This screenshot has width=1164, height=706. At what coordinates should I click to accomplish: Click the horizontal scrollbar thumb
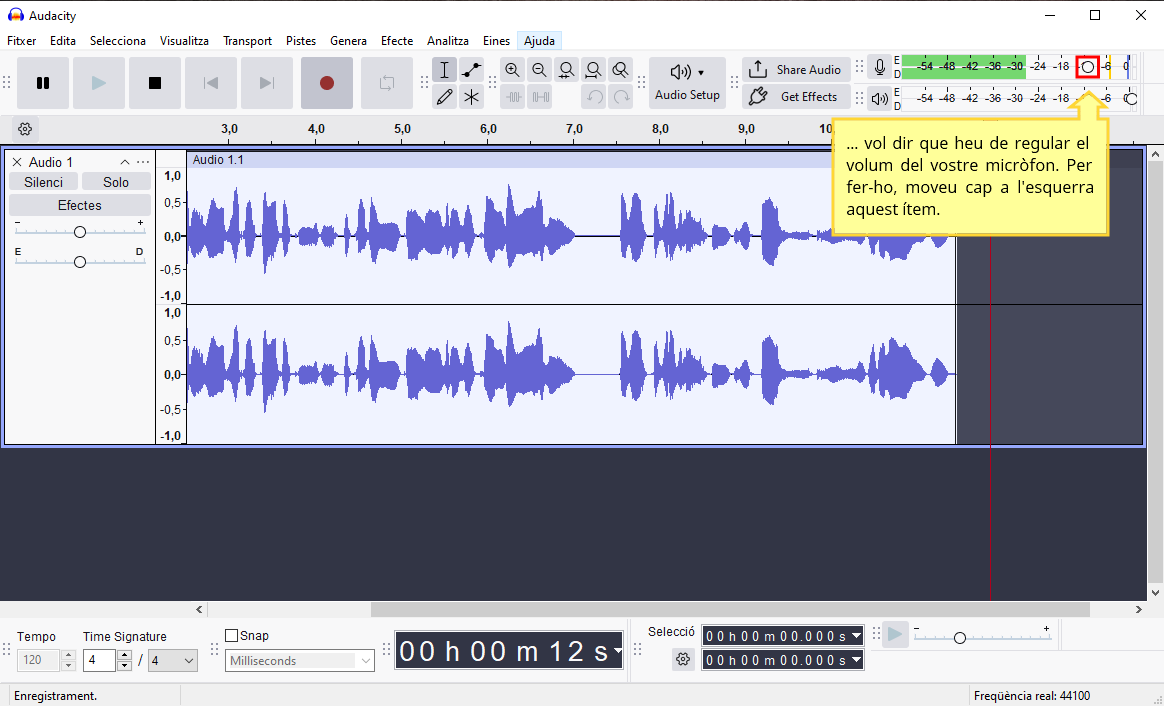[x=730, y=609]
